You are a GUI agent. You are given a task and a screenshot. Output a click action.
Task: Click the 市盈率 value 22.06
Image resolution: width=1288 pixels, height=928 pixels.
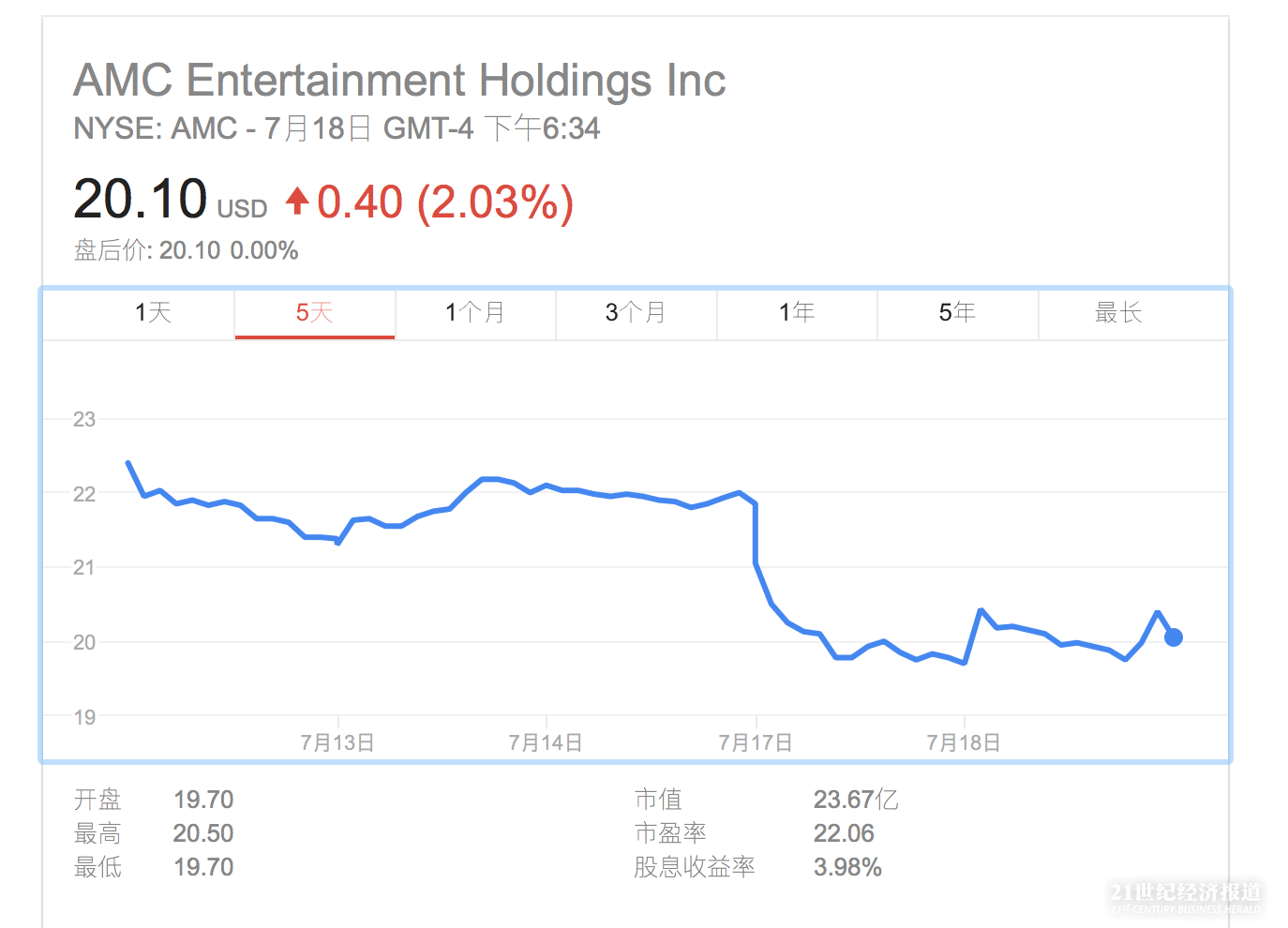(844, 833)
